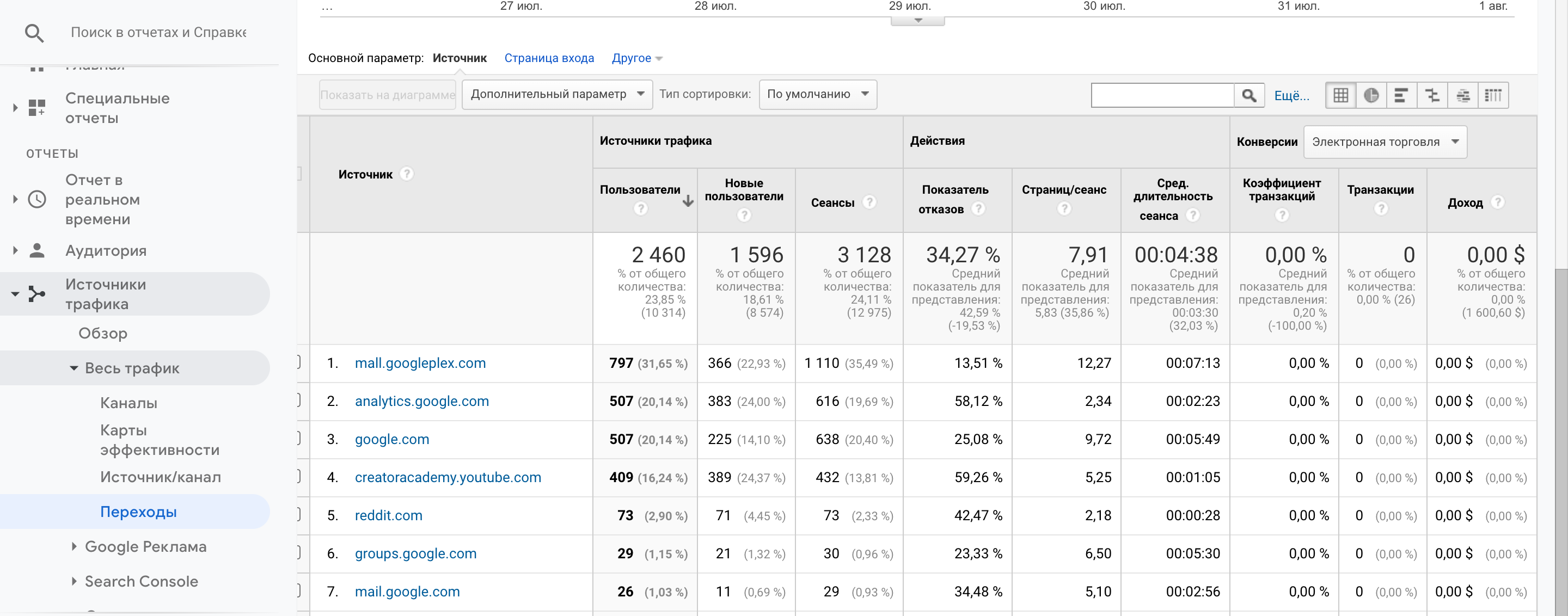Open the Дополнительный параметр dropdown
The height and width of the screenshot is (616, 1568).
click(x=557, y=95)
